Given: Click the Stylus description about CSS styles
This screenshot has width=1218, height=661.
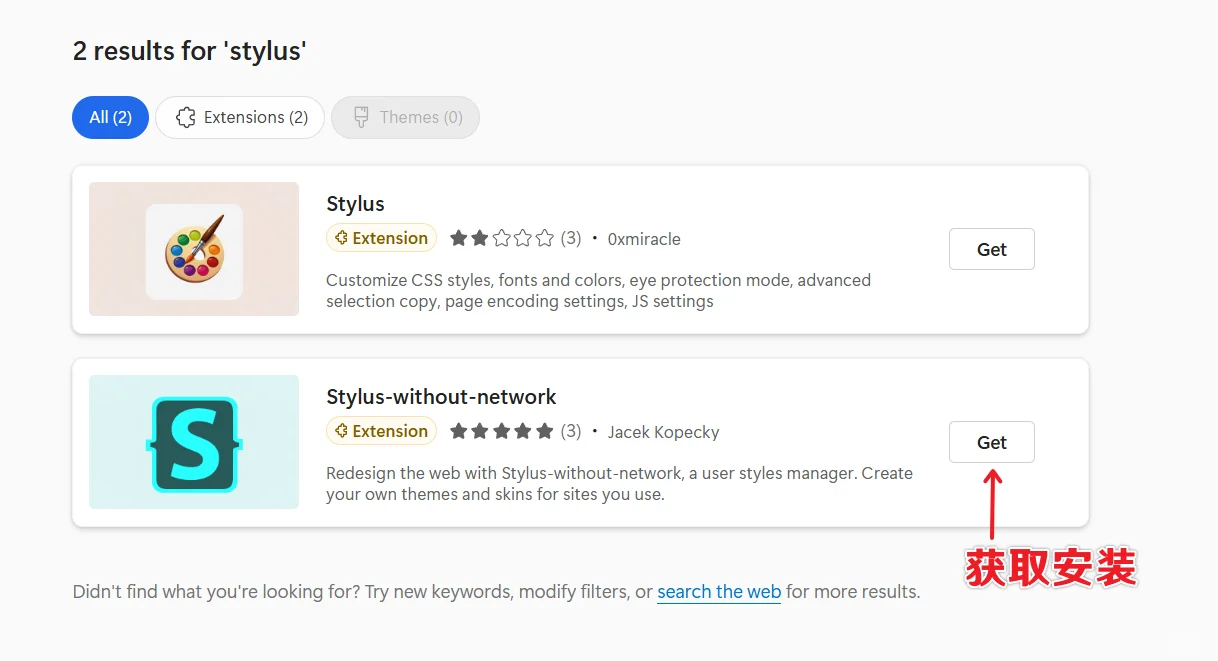Looking at the screenshot, I should [x=598, y=290].
